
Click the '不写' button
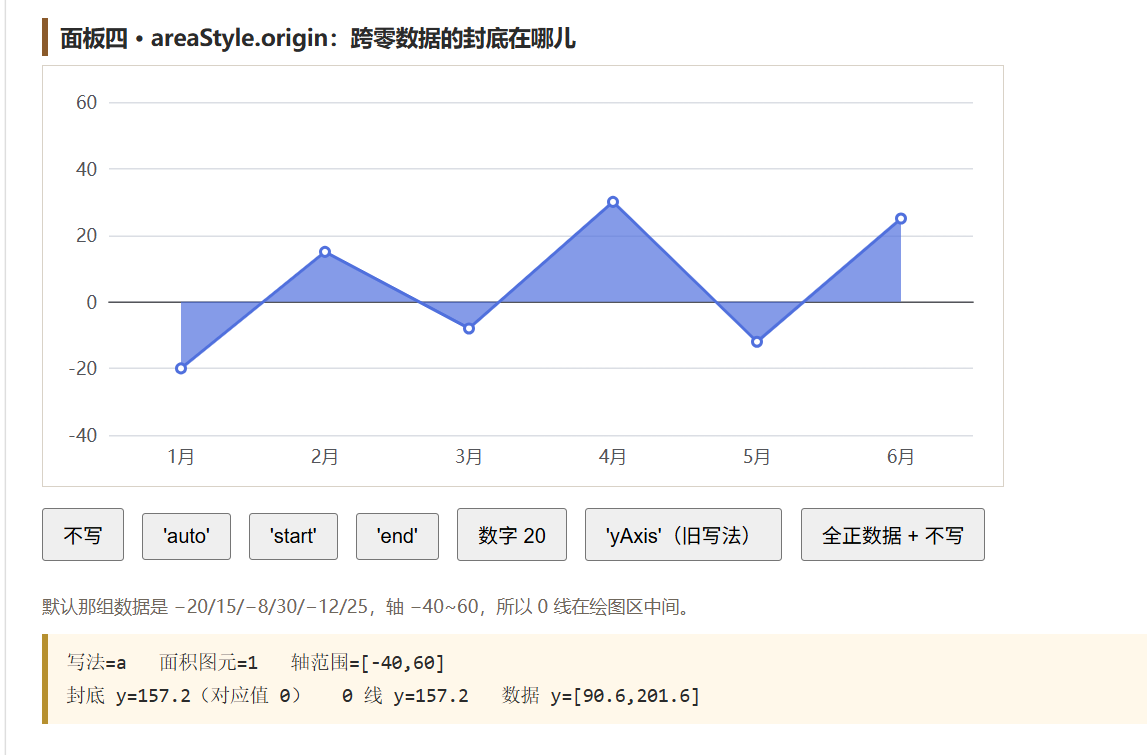click(x=83, y=535)
